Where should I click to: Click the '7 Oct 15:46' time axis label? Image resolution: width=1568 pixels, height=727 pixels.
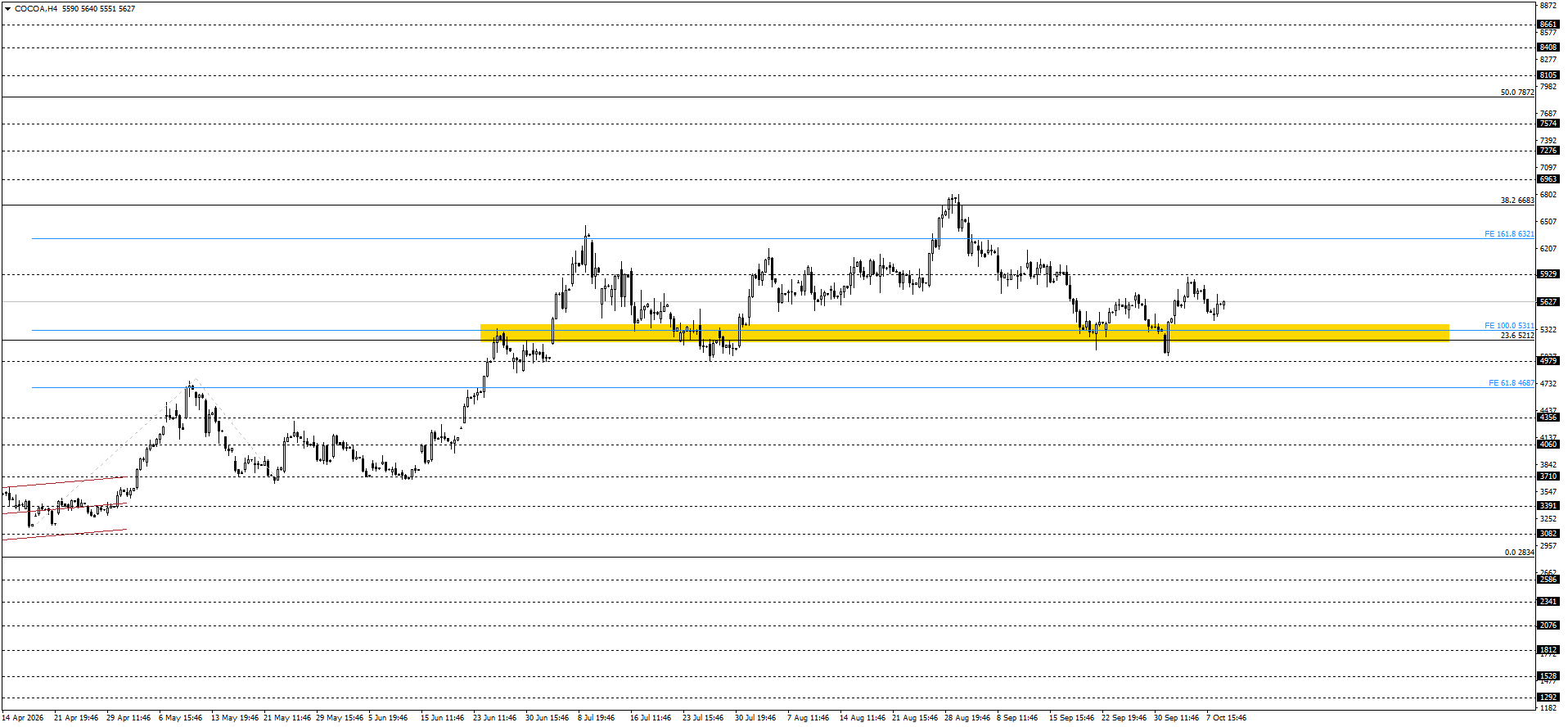pos(1226,718)
